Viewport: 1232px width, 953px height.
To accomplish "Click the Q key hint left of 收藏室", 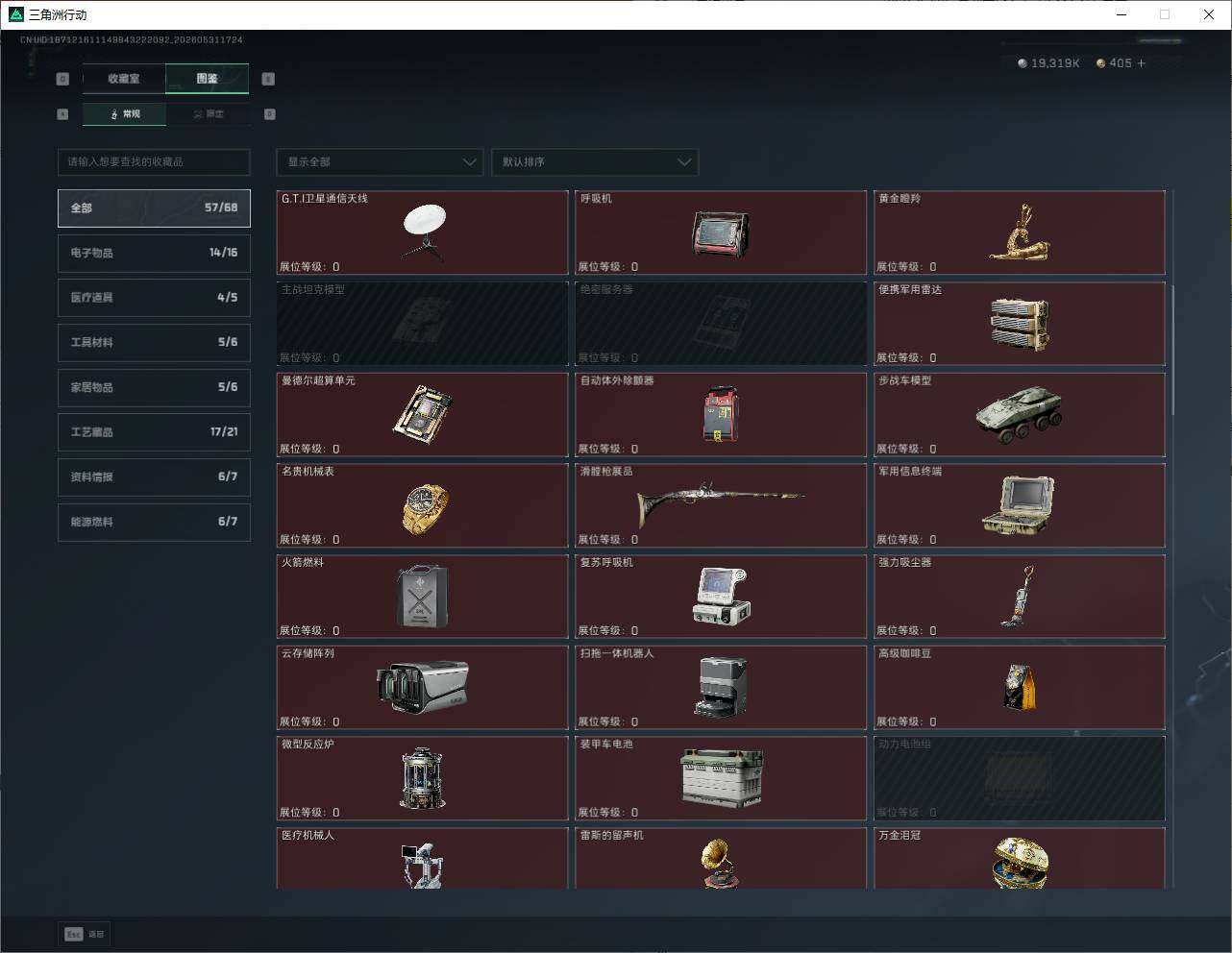I will [62, 79].
